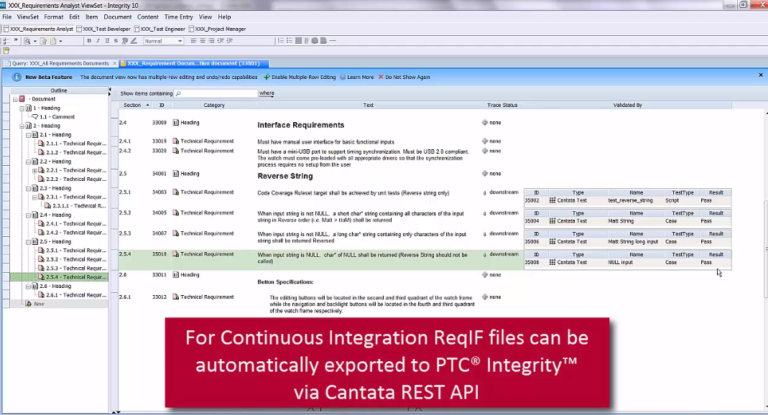Click the magnifier find icon in toolbar

point(27,41)
